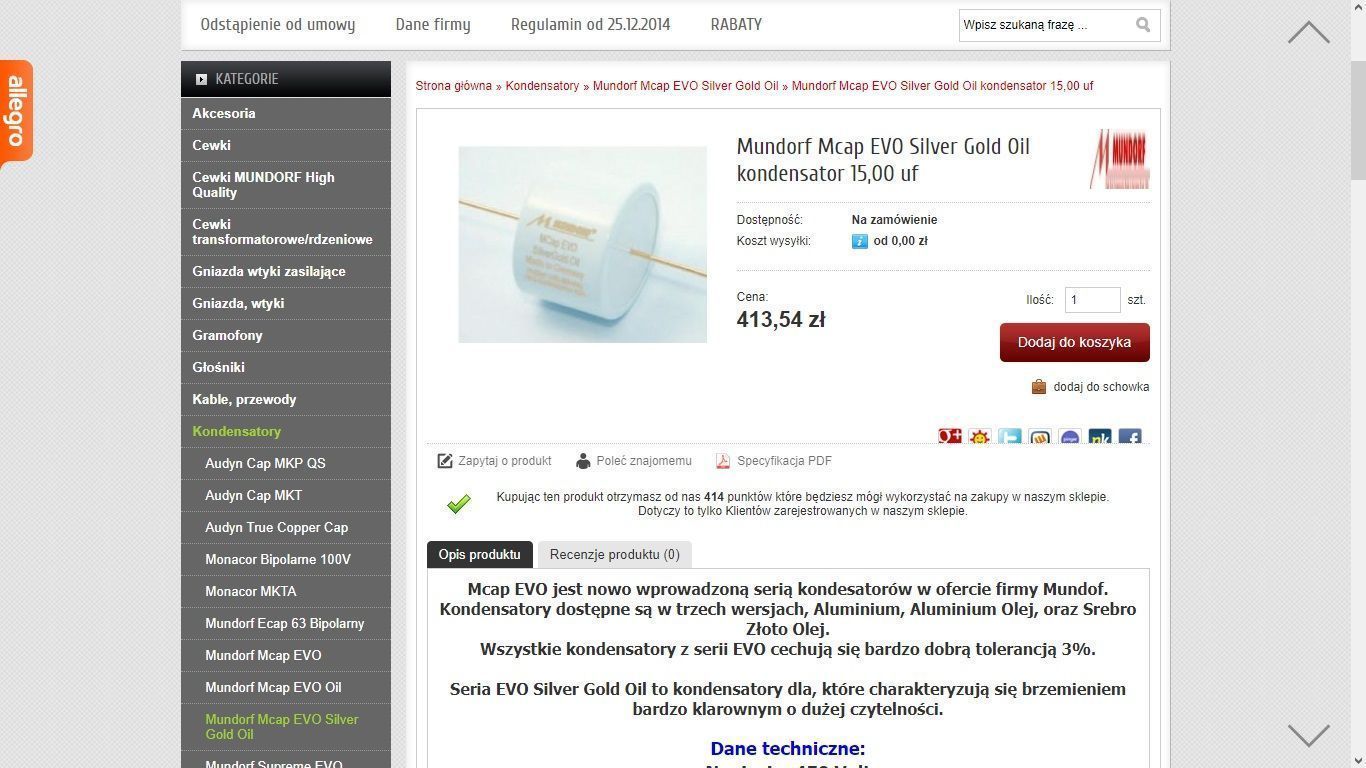Click the scroll-down arrow at bottom right
Viewport: 1366px width, 768px height.
pos(1308,736)
